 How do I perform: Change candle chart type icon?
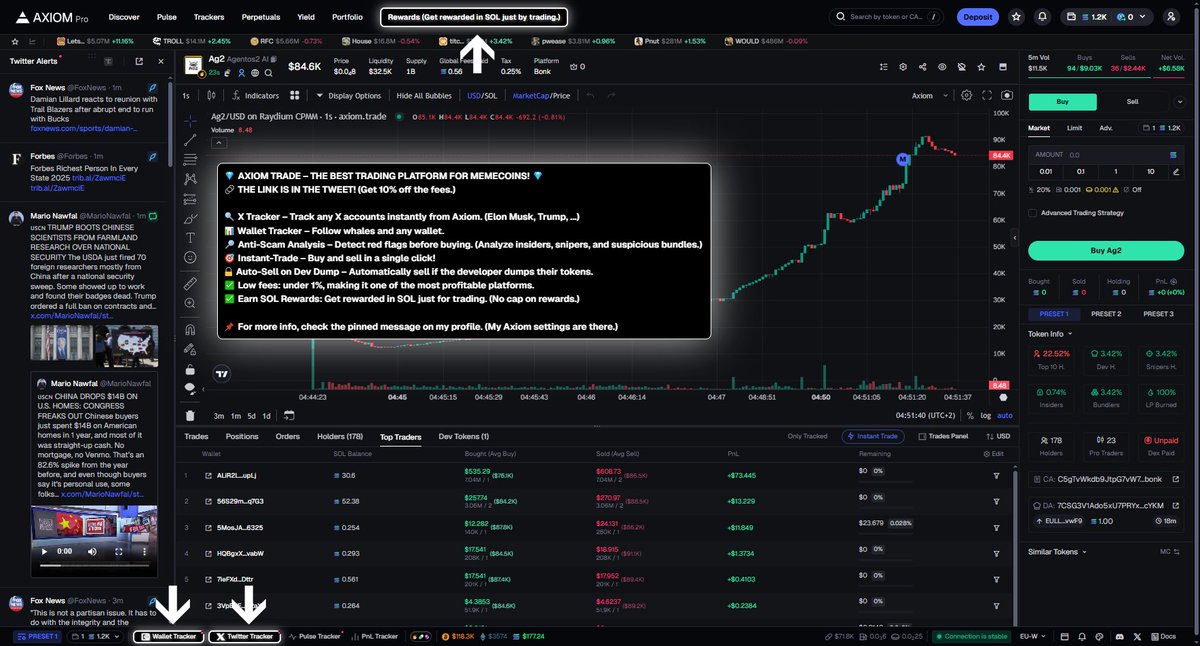point(212,95)
